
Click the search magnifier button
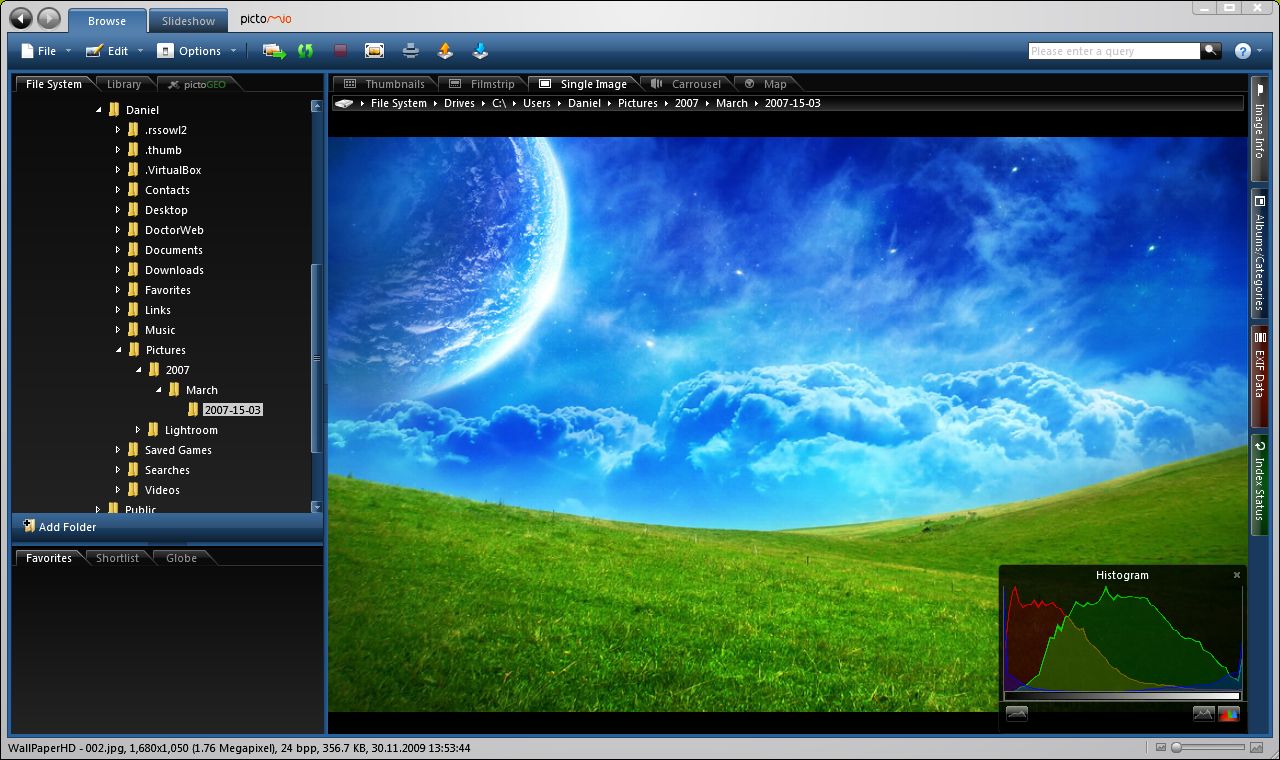[1211, 50]
